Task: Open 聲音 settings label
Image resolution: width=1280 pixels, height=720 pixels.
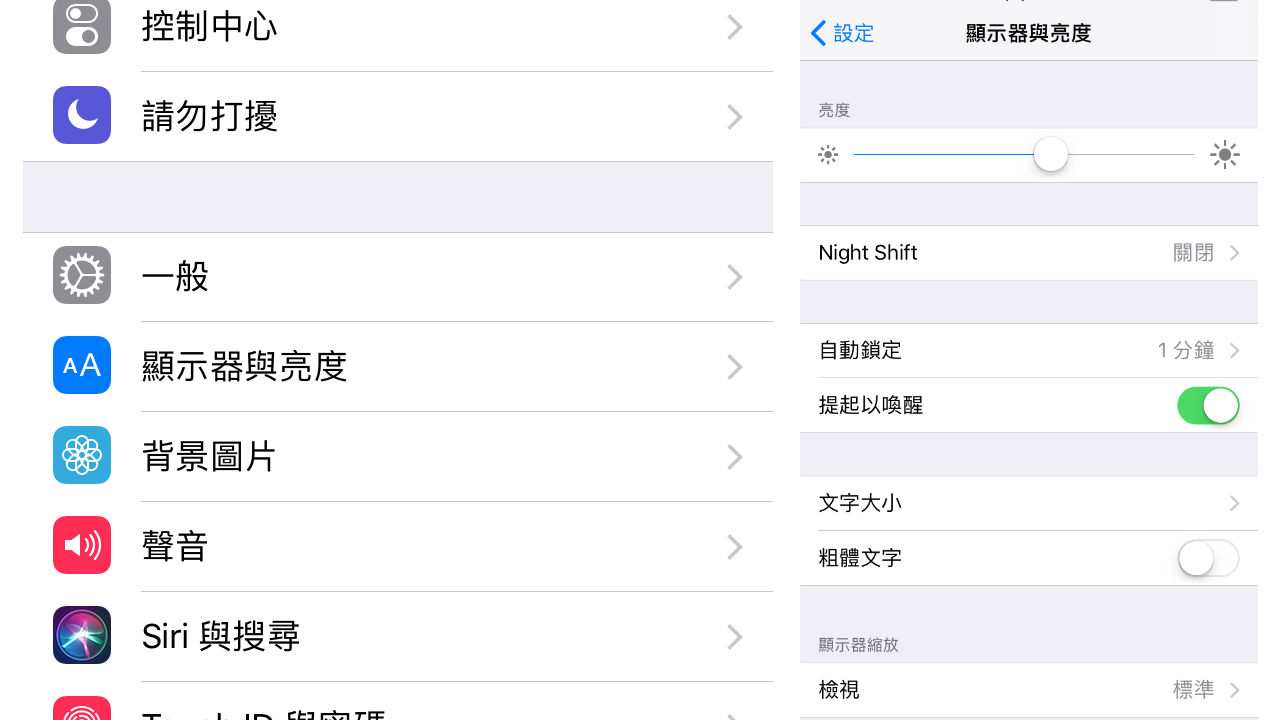Action: click(175, 546)
